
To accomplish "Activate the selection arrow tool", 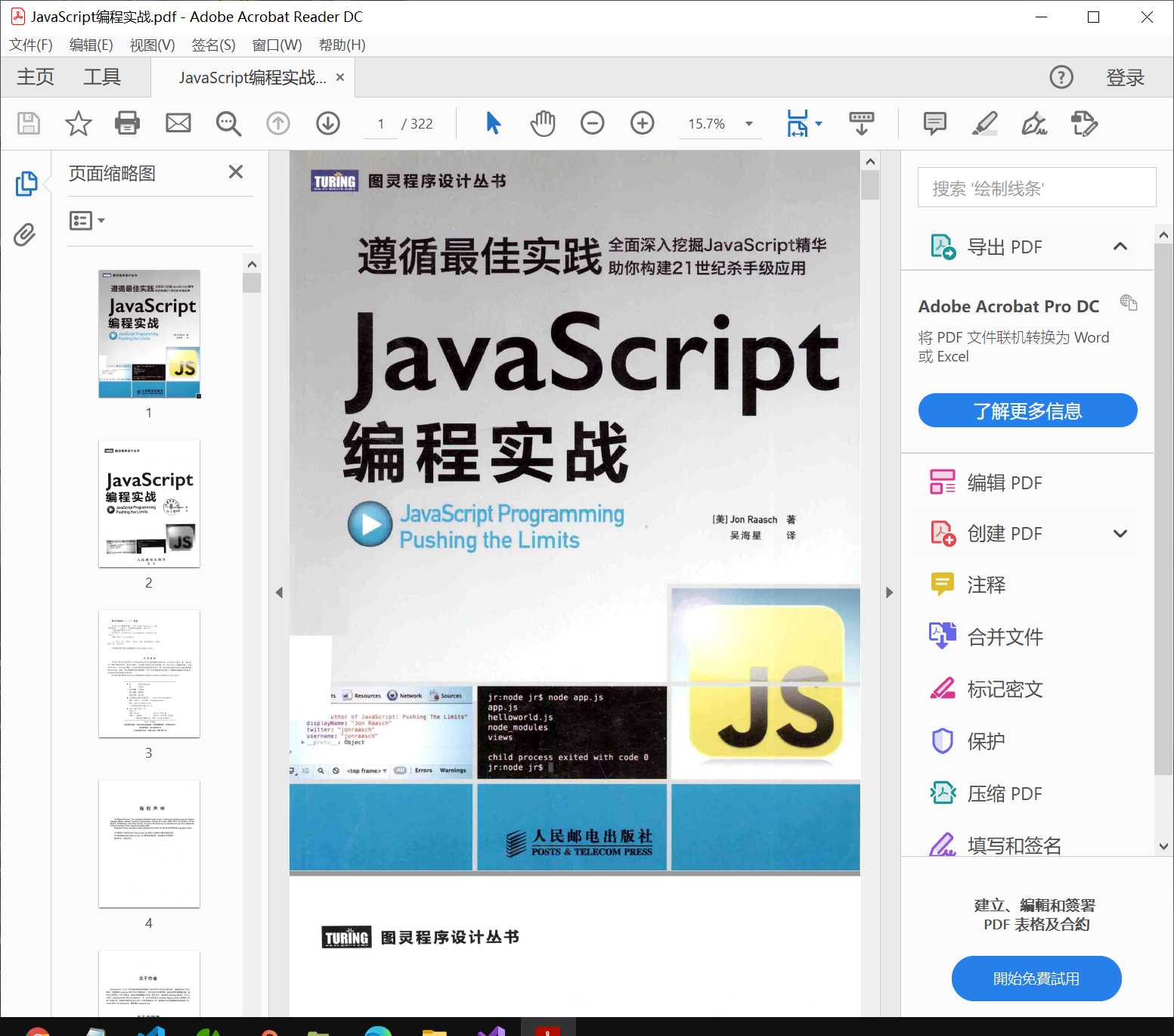I will click(494, 123).
